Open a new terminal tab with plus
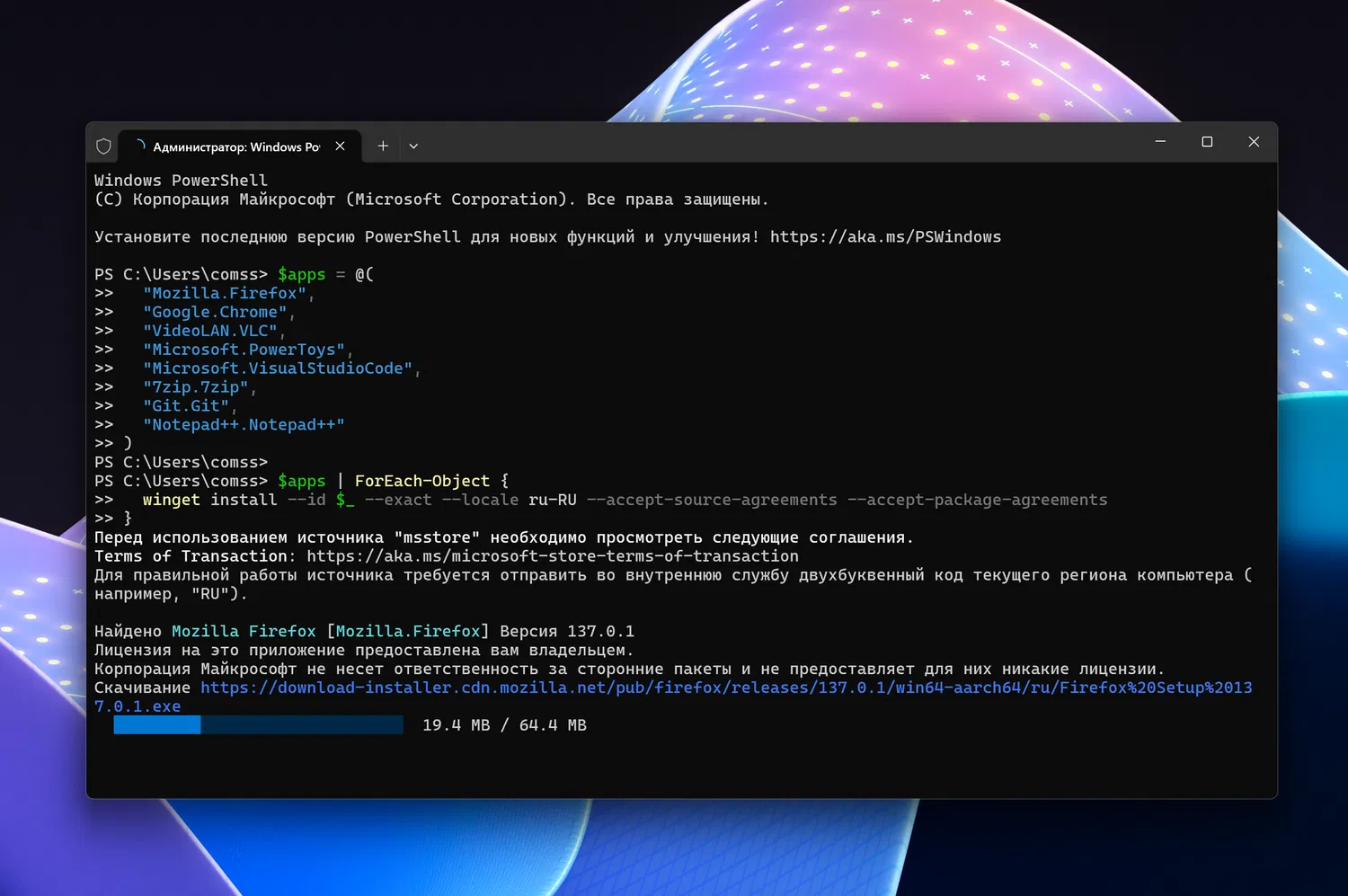The image size is (1348, 896). (383, 146)
